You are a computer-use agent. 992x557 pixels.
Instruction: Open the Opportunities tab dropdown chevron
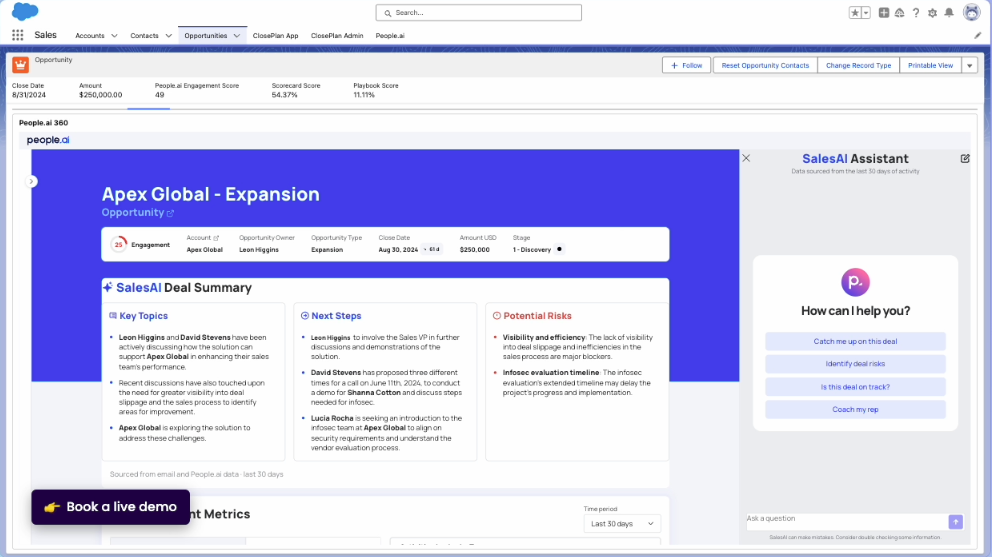coord(237,36)
